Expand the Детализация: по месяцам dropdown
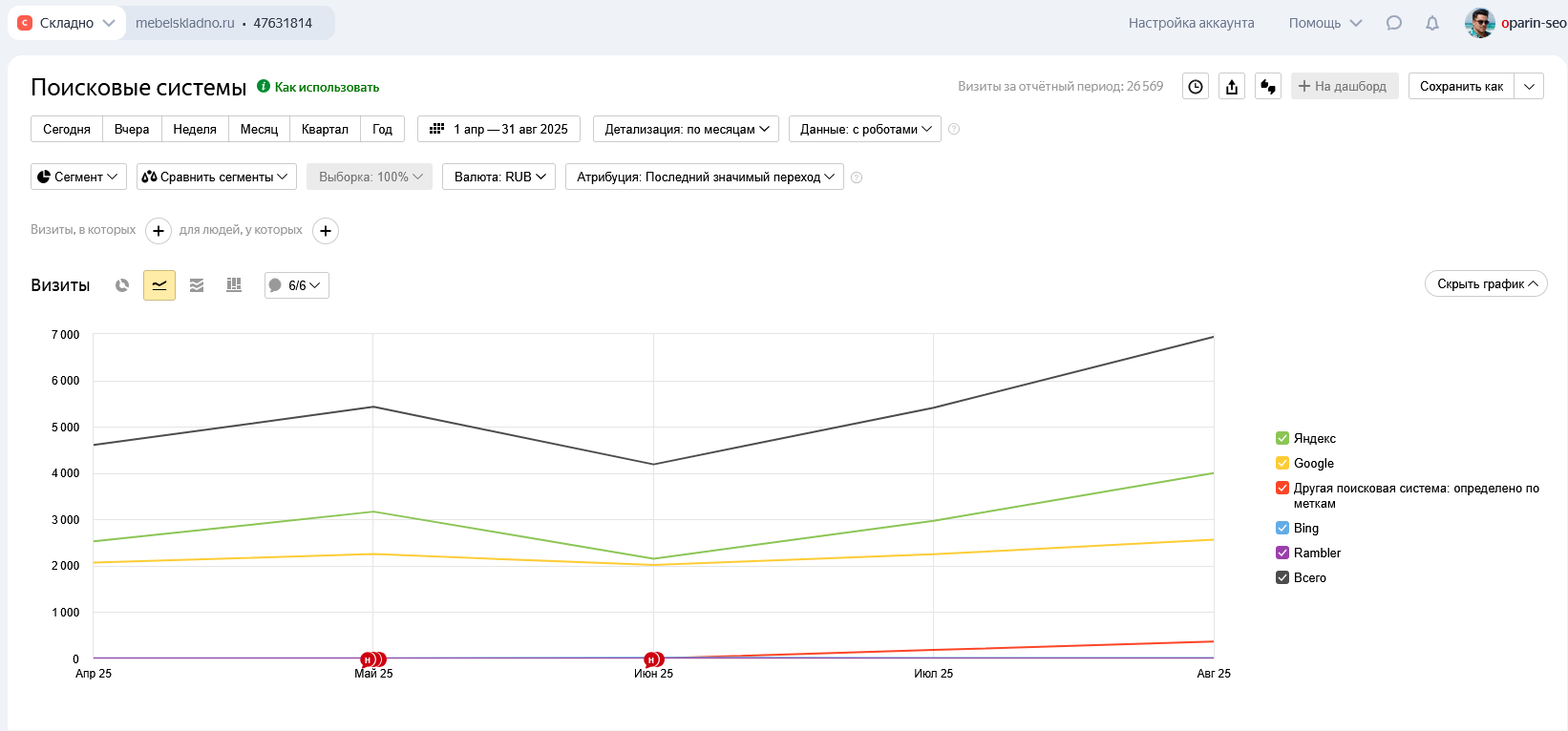This screenshot has width=1568, height=731. tap(687, 129)
